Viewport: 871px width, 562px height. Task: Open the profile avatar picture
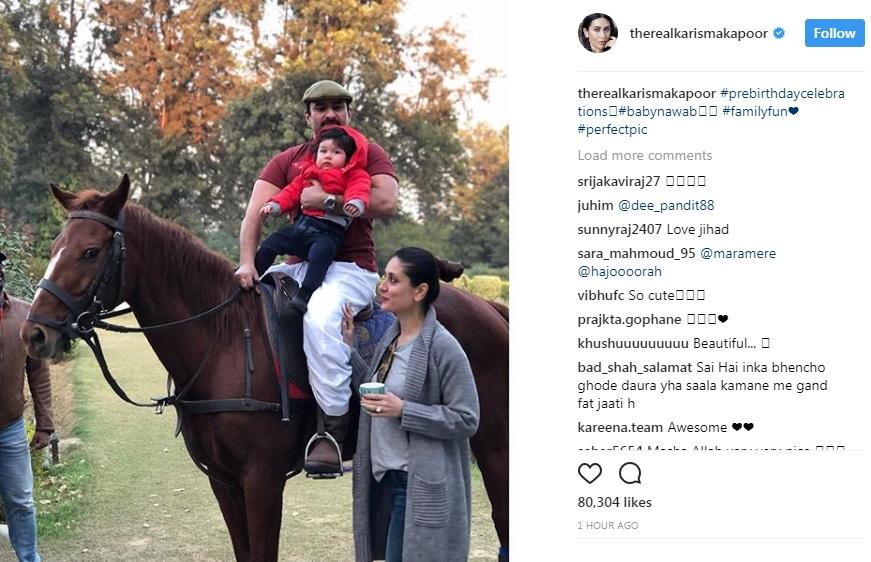coord(598,33)
